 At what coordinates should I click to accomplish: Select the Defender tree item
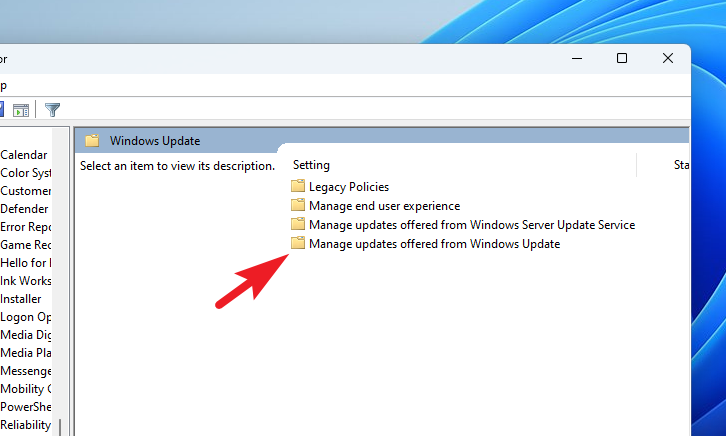[24, 209]
